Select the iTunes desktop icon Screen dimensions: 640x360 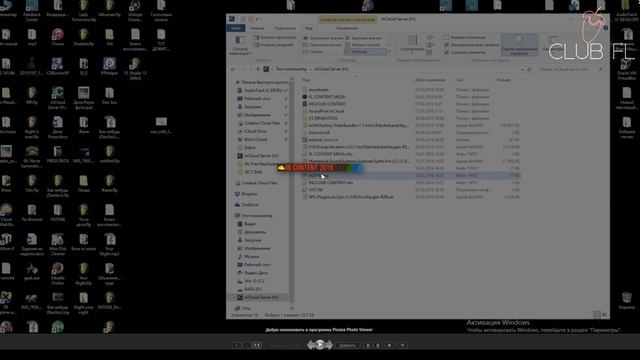[x=58, y=37]
